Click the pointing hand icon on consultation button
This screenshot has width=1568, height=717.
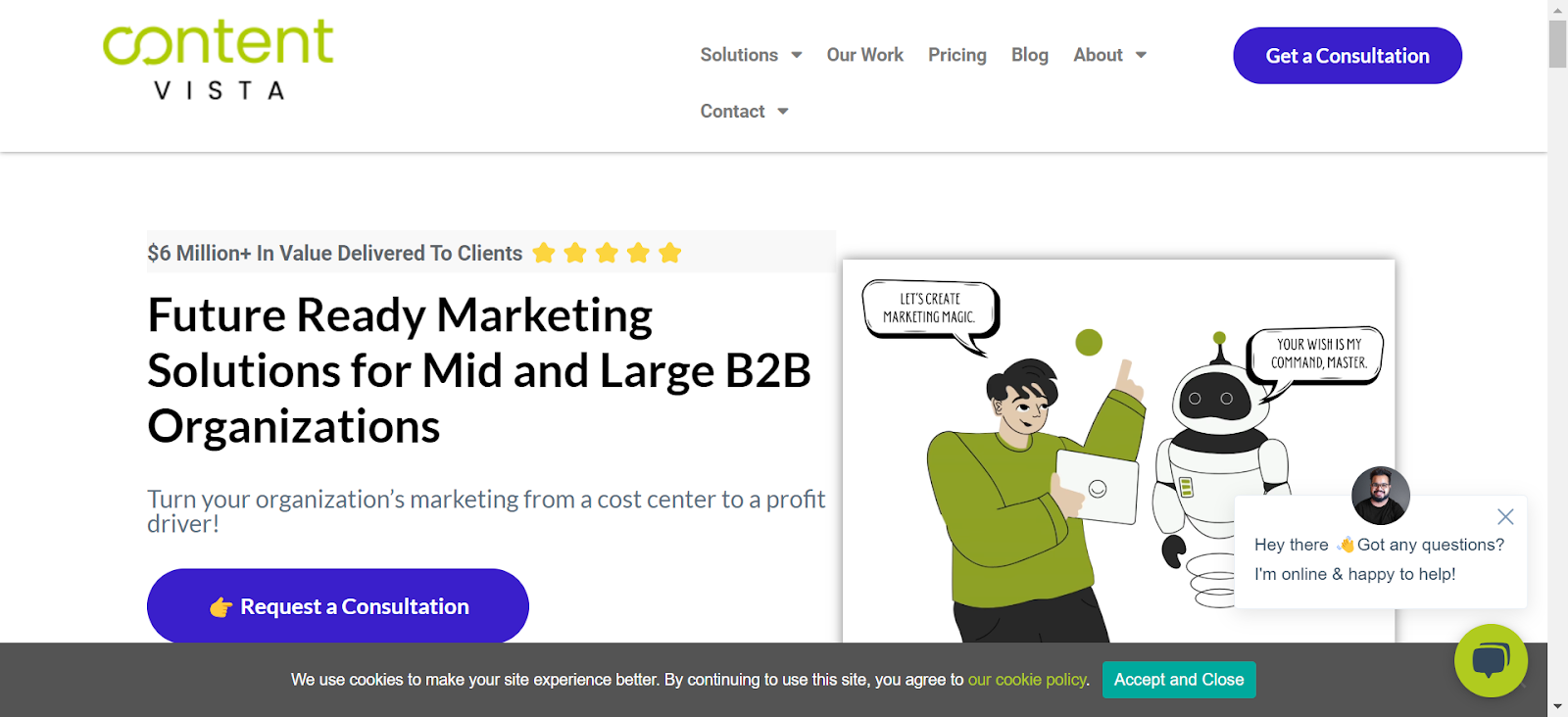coord(220,607)
